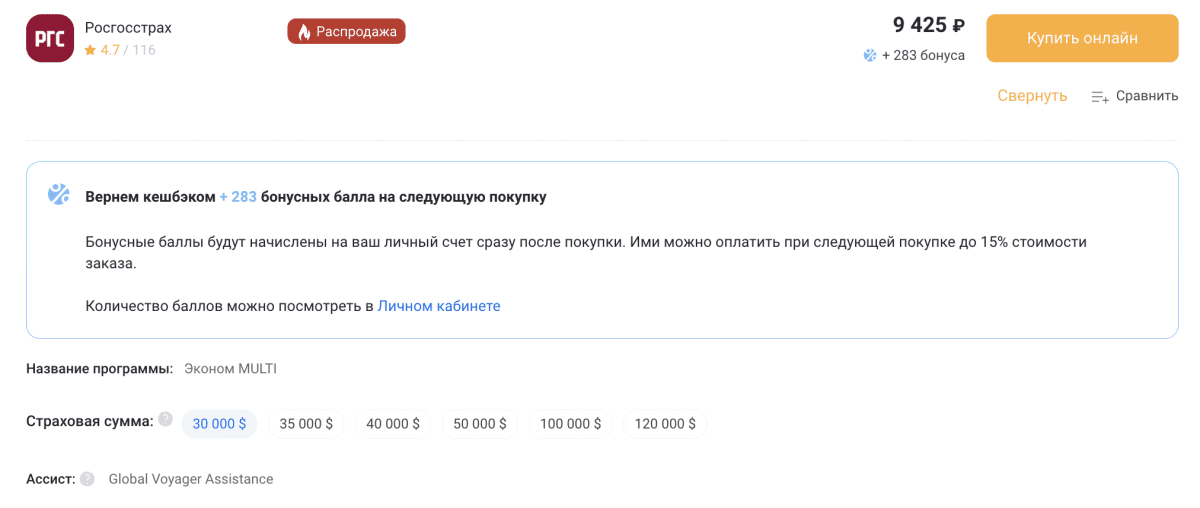Click the Росгосстрах РГС logo
The height and width of the screenshot is (508, 1200).
[50, 39]
